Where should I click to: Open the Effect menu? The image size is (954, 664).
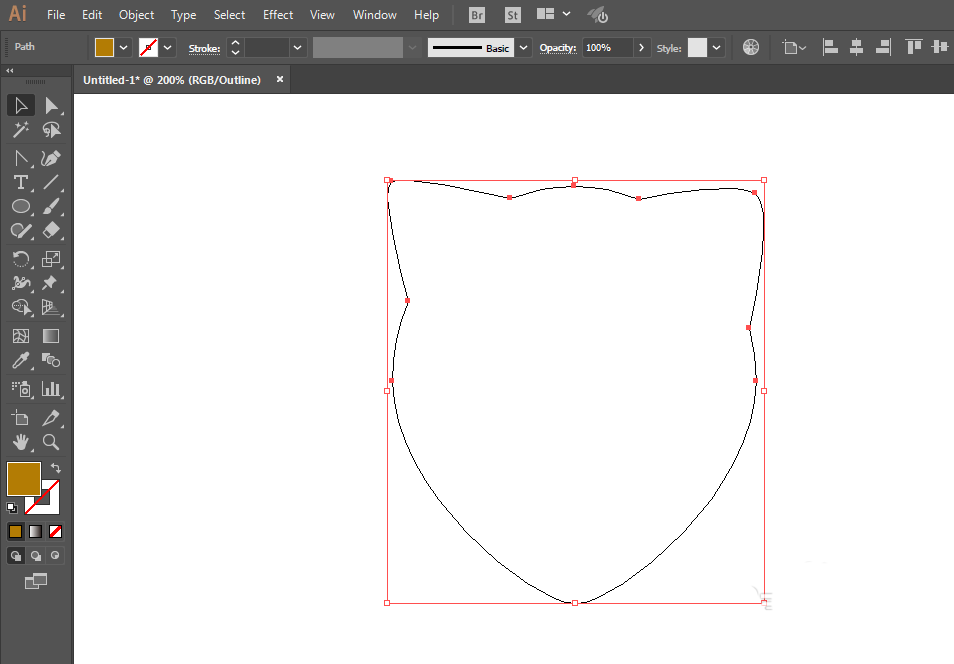278,15
